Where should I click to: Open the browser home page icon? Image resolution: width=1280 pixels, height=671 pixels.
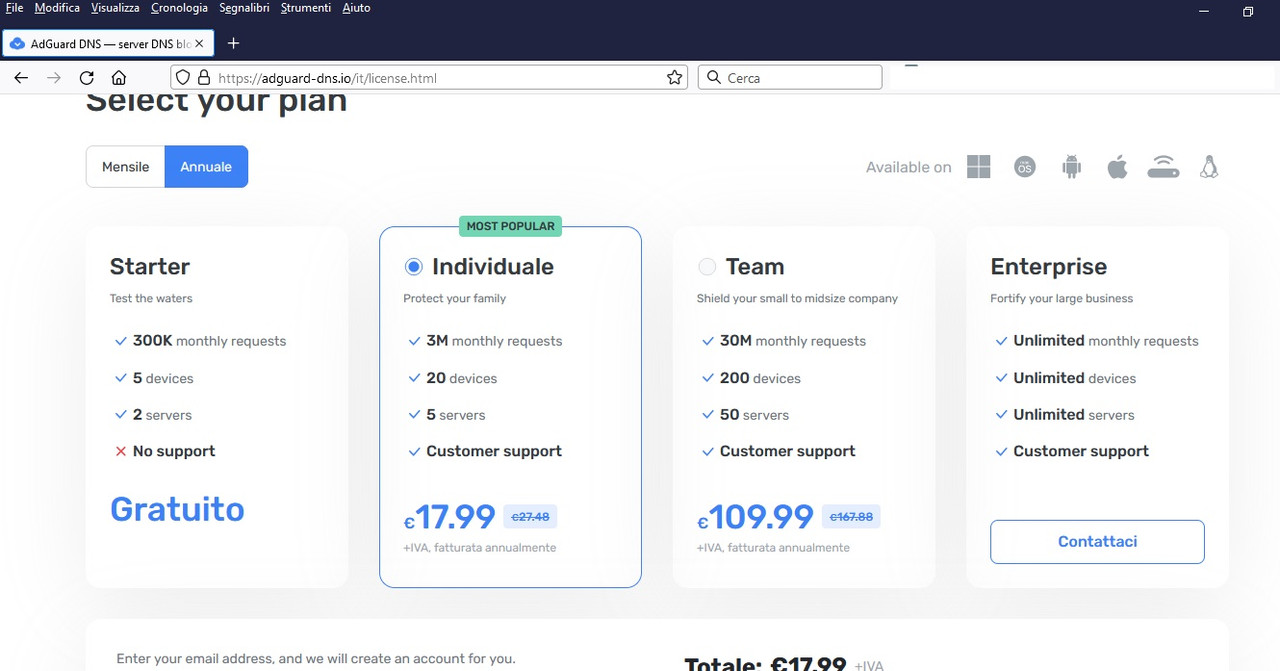(118, 78)
